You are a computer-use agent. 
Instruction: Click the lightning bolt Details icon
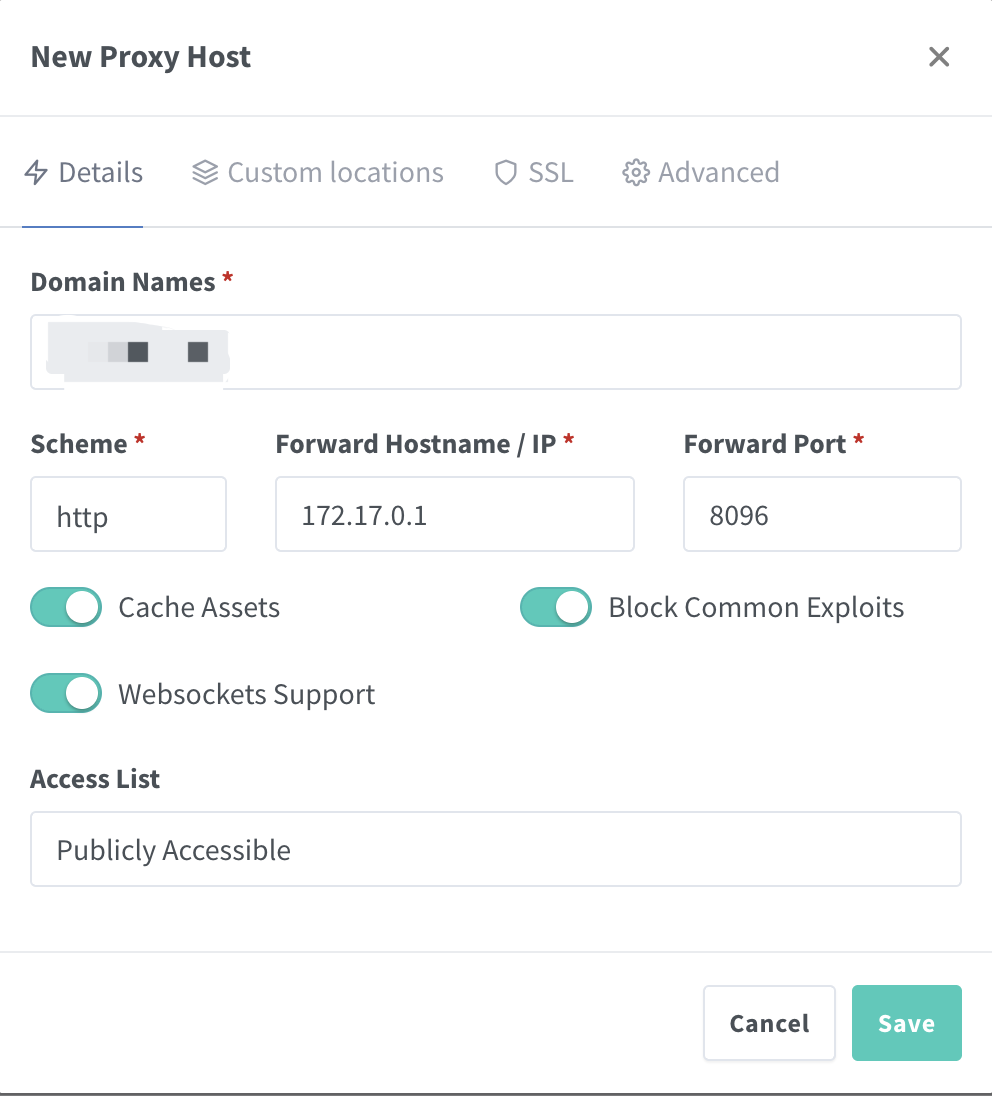point(36,173)
